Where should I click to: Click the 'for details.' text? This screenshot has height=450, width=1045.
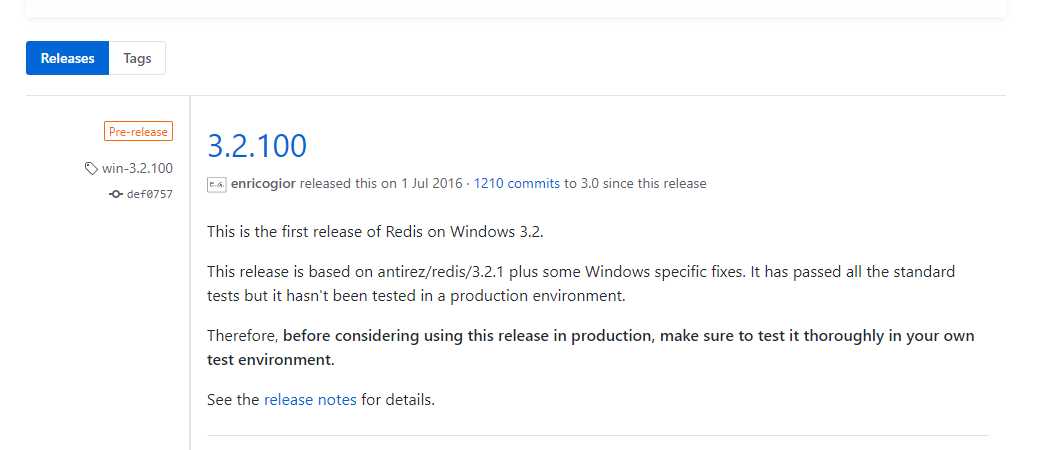[x=398, y=400]
